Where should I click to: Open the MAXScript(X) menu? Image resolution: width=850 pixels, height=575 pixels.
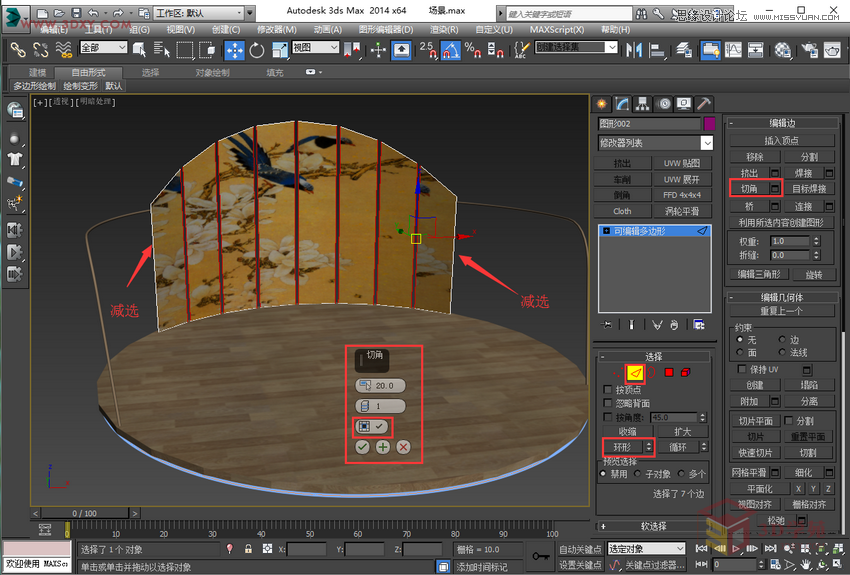pyautogui.click(x=557, y=30)
